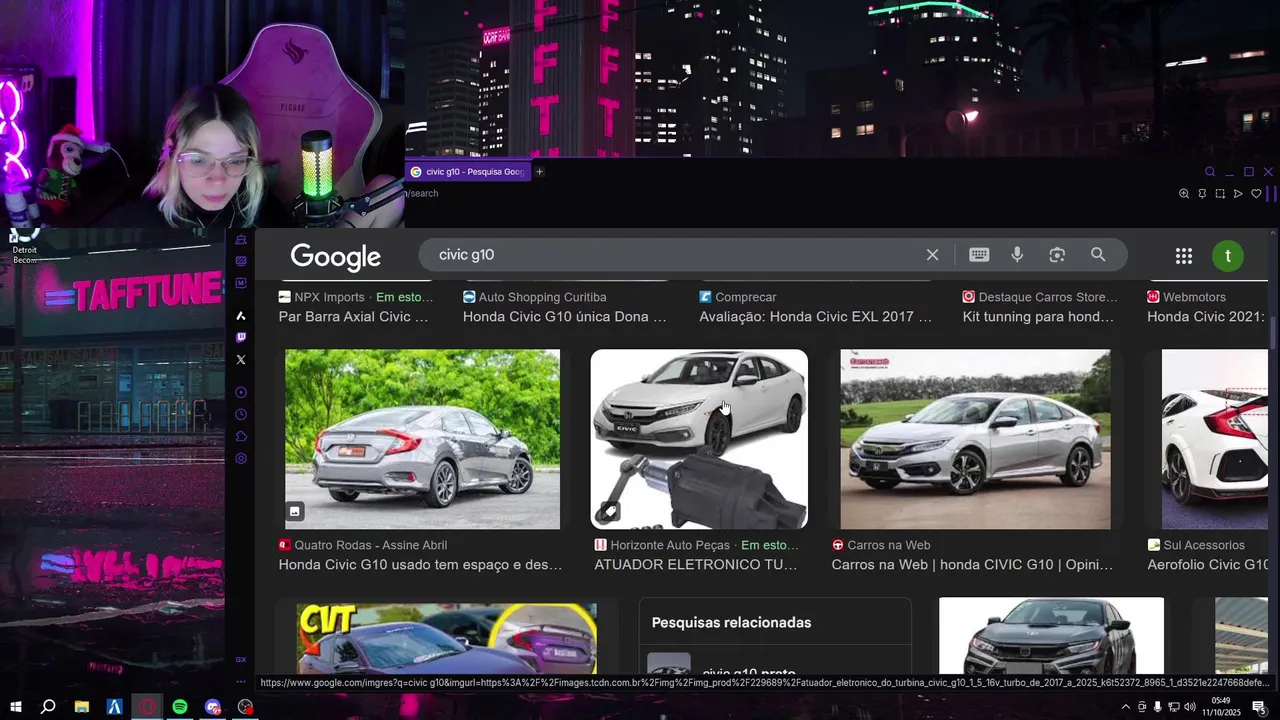
Task: Open extensions puzzle icon in sidebar
Action: point(241,437)
